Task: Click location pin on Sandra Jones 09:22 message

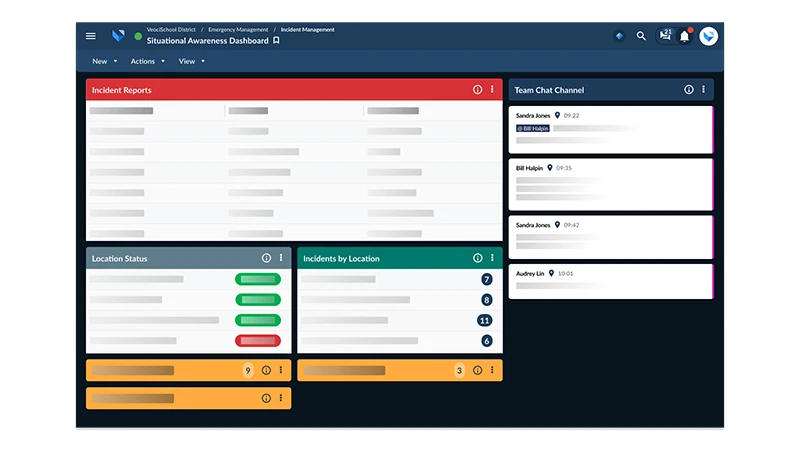Action: click(x=558, y=115)
